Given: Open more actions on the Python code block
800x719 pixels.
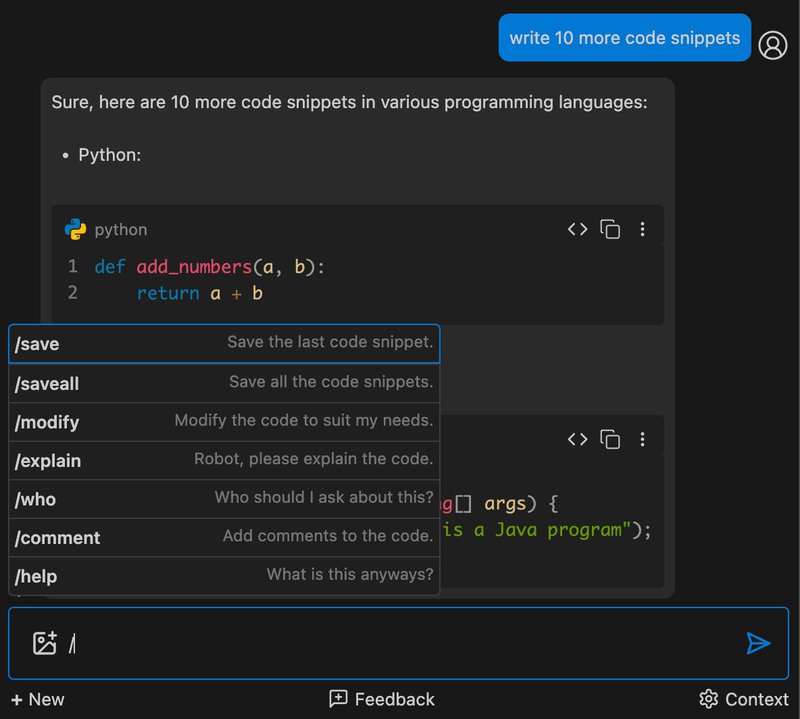Looking at the screenshot, I should tap(643, 229).
